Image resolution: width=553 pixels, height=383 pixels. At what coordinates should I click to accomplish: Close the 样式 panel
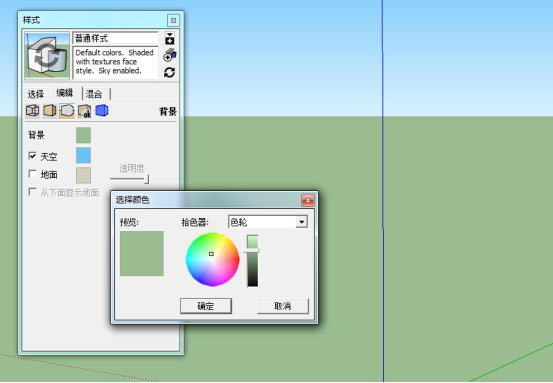[174, 20]
